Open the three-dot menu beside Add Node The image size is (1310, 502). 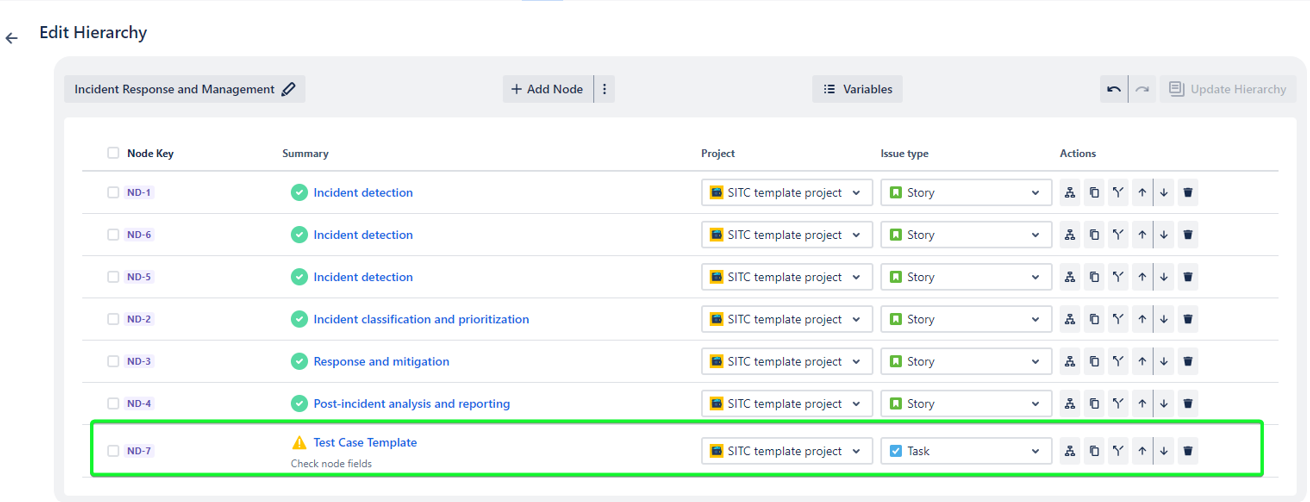click(604, 89)
